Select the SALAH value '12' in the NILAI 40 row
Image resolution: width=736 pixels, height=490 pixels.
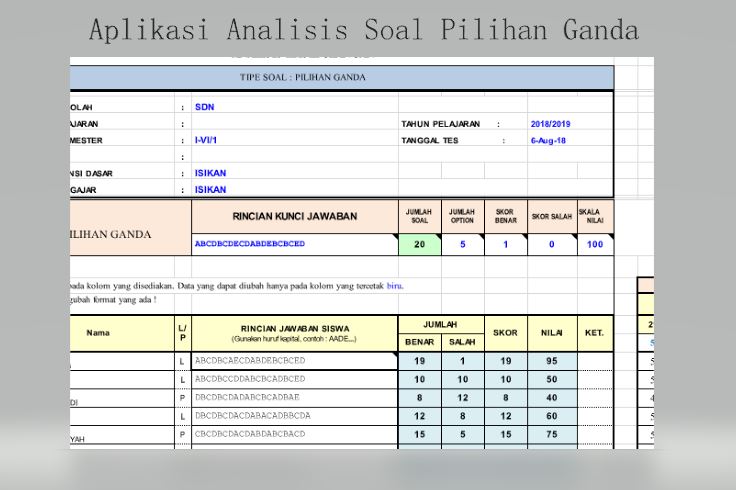(462, 398)
